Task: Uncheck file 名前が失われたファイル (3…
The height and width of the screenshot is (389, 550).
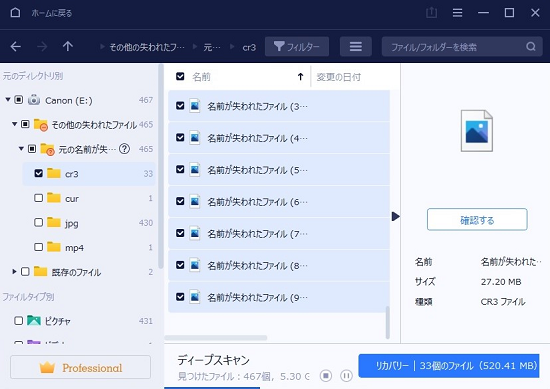Action: pos(180,105)
